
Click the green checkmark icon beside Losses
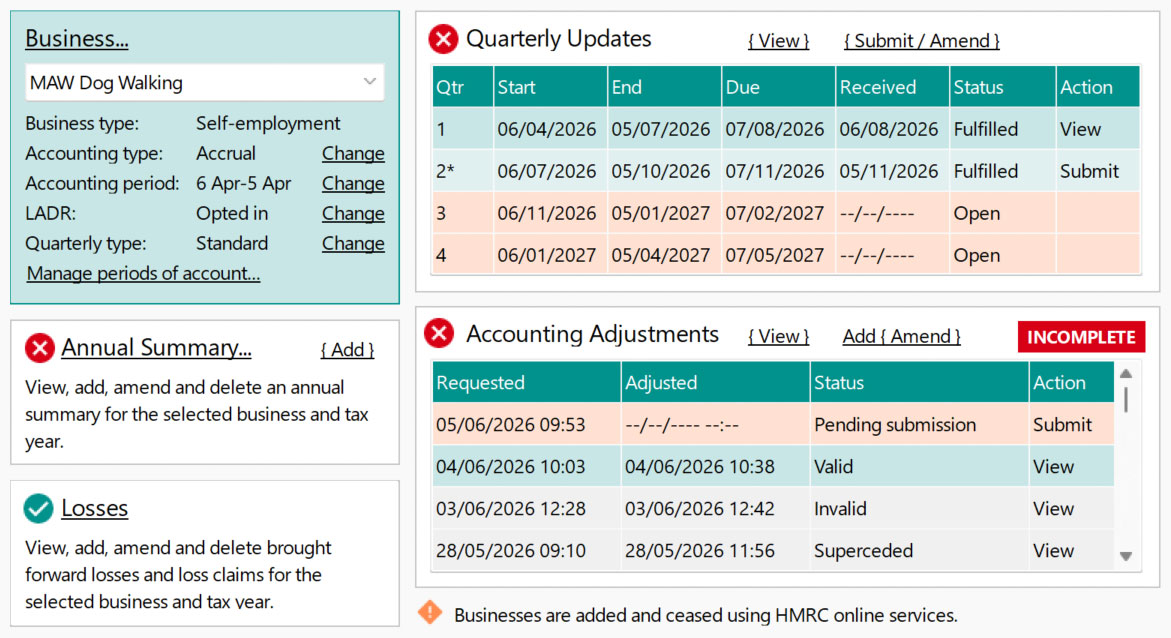(x=38, y=508)
